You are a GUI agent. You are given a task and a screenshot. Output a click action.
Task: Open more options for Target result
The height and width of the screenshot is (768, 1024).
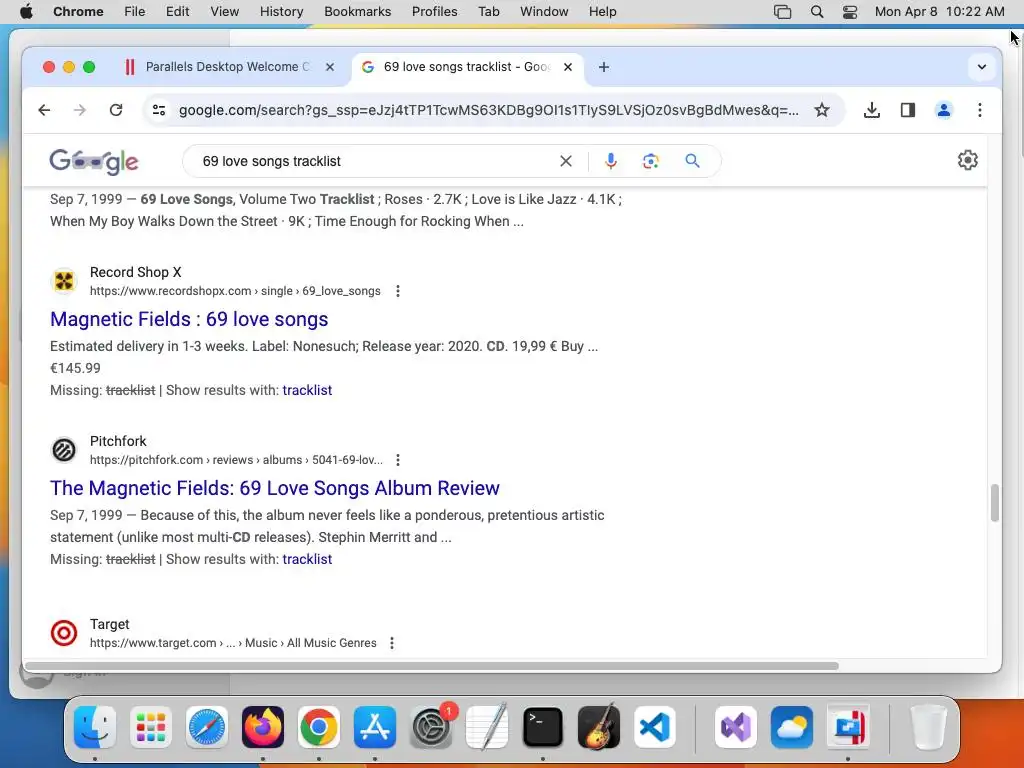click(x=392, y=643)
